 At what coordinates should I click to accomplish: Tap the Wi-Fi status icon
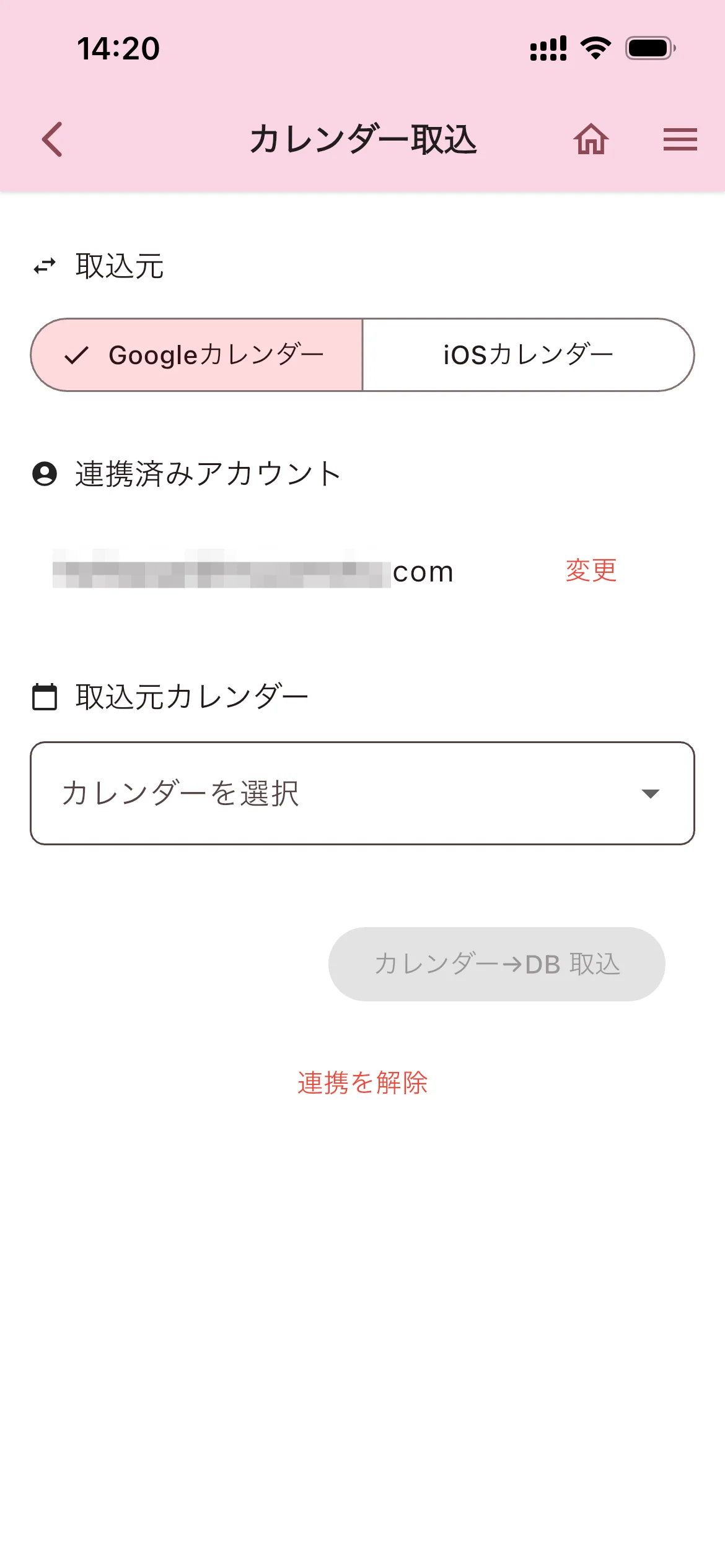click(595, 48)
